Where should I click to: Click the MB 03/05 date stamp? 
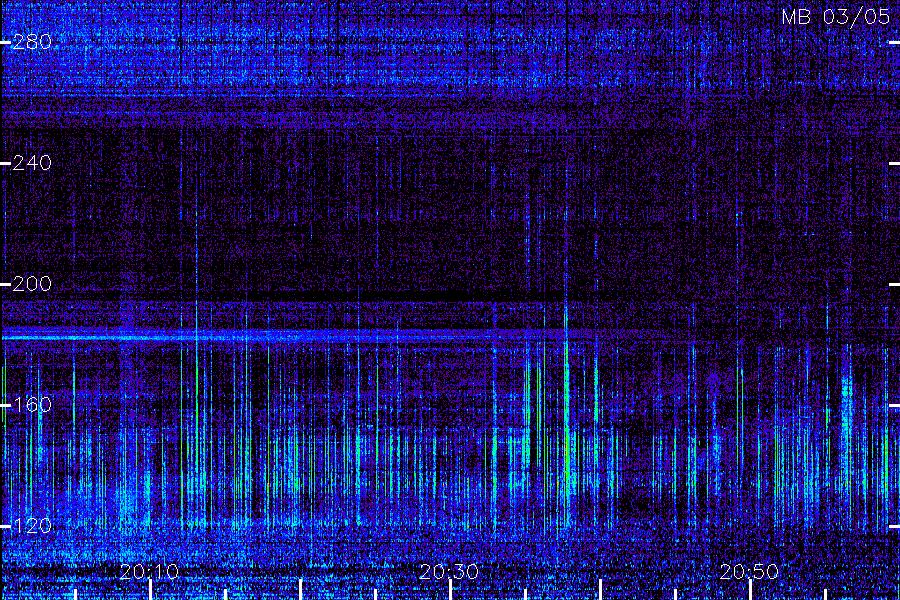click(x=836, y=17)
